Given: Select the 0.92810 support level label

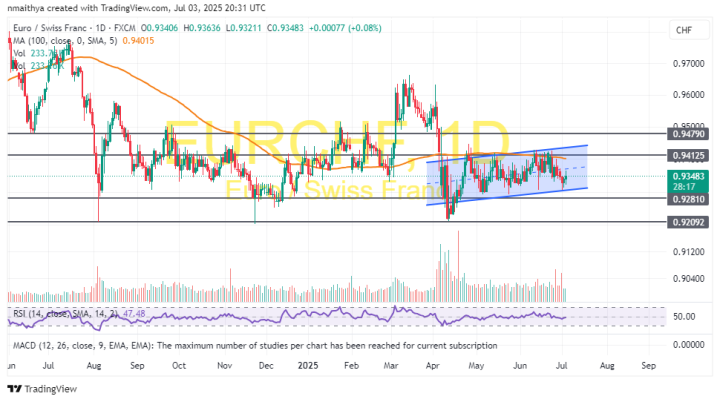Looking at the screenshot, I should (688, 199).
